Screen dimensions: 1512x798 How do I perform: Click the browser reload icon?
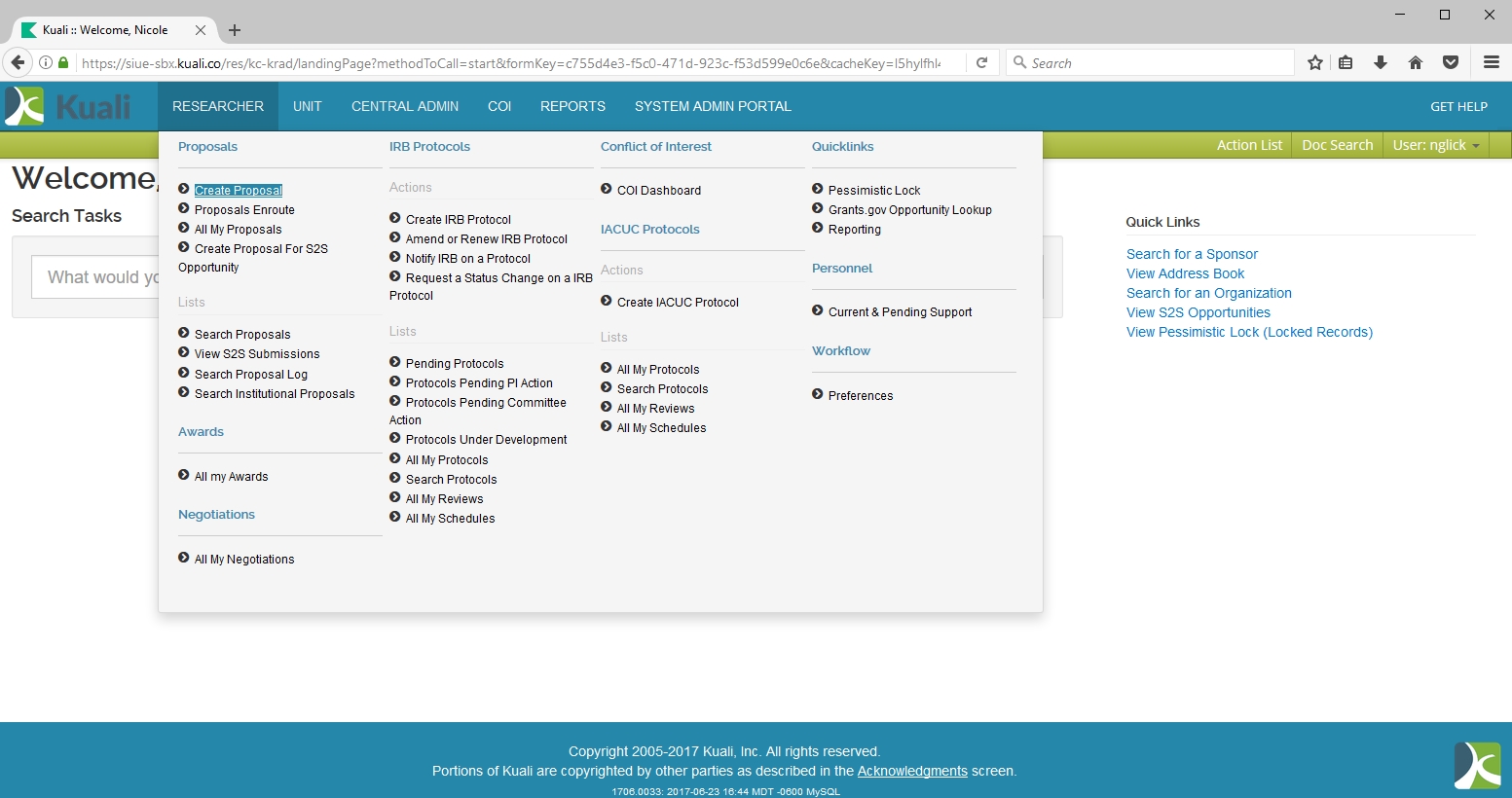click(x=982, y=63)
